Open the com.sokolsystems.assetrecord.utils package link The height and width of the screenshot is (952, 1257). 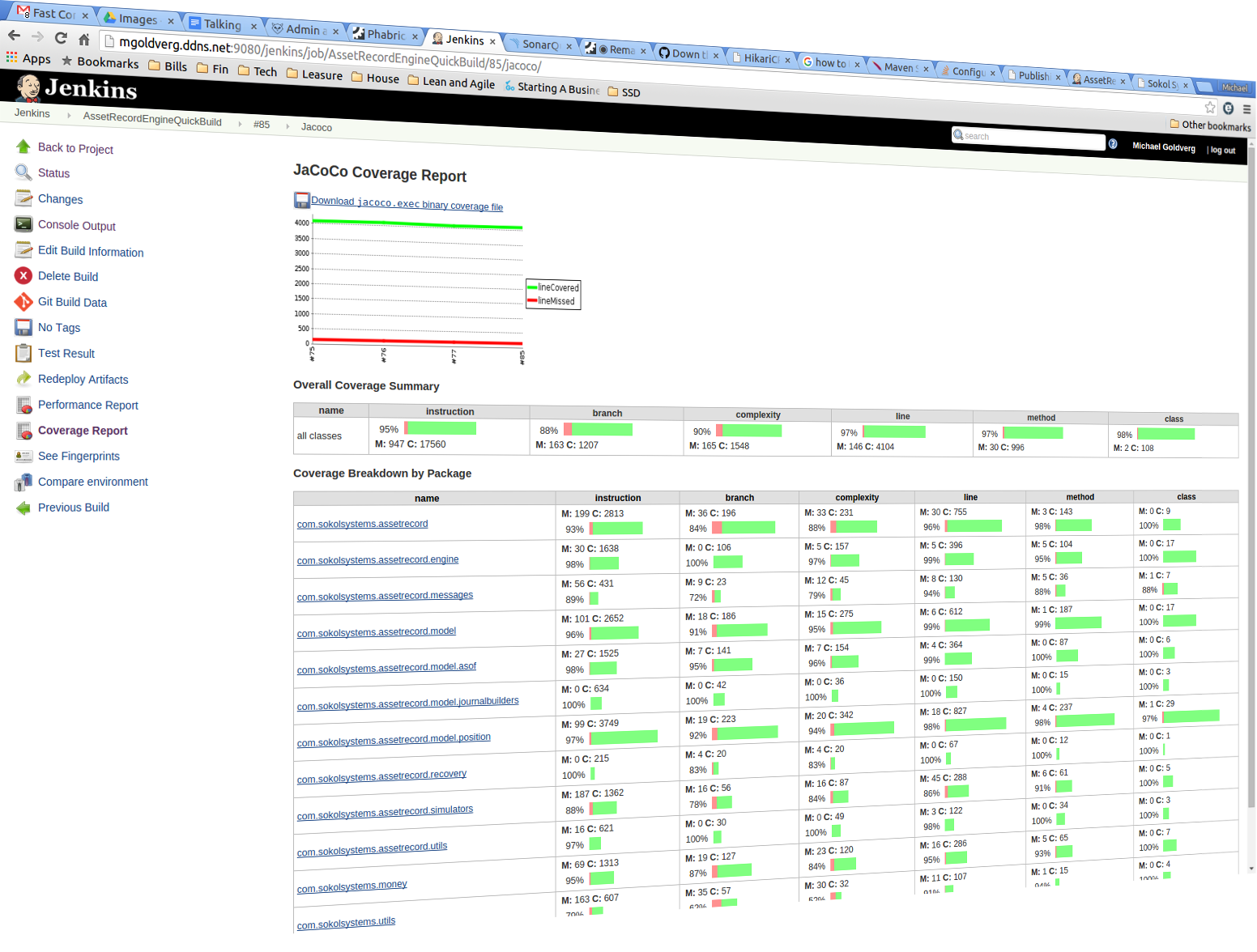(372, 849)
